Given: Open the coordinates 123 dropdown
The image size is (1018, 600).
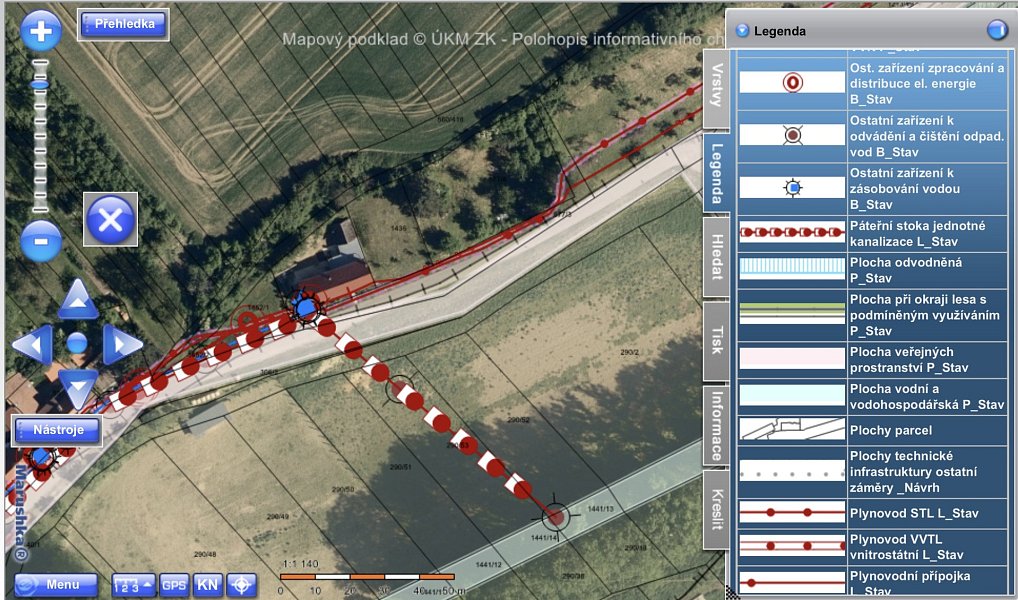Looking at the screenshot, I should pos(134,585).
